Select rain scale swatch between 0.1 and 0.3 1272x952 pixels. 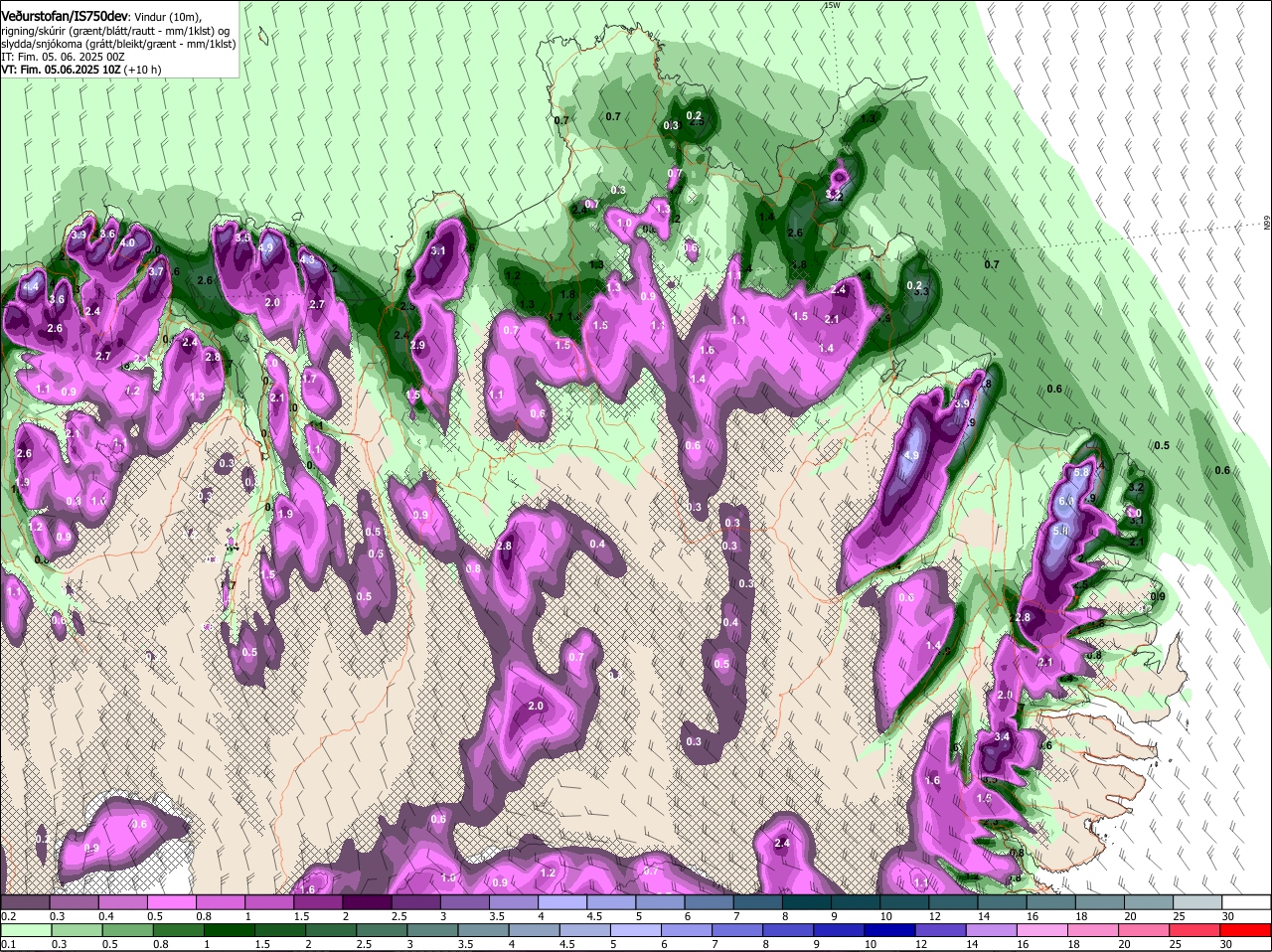point(25,930)
